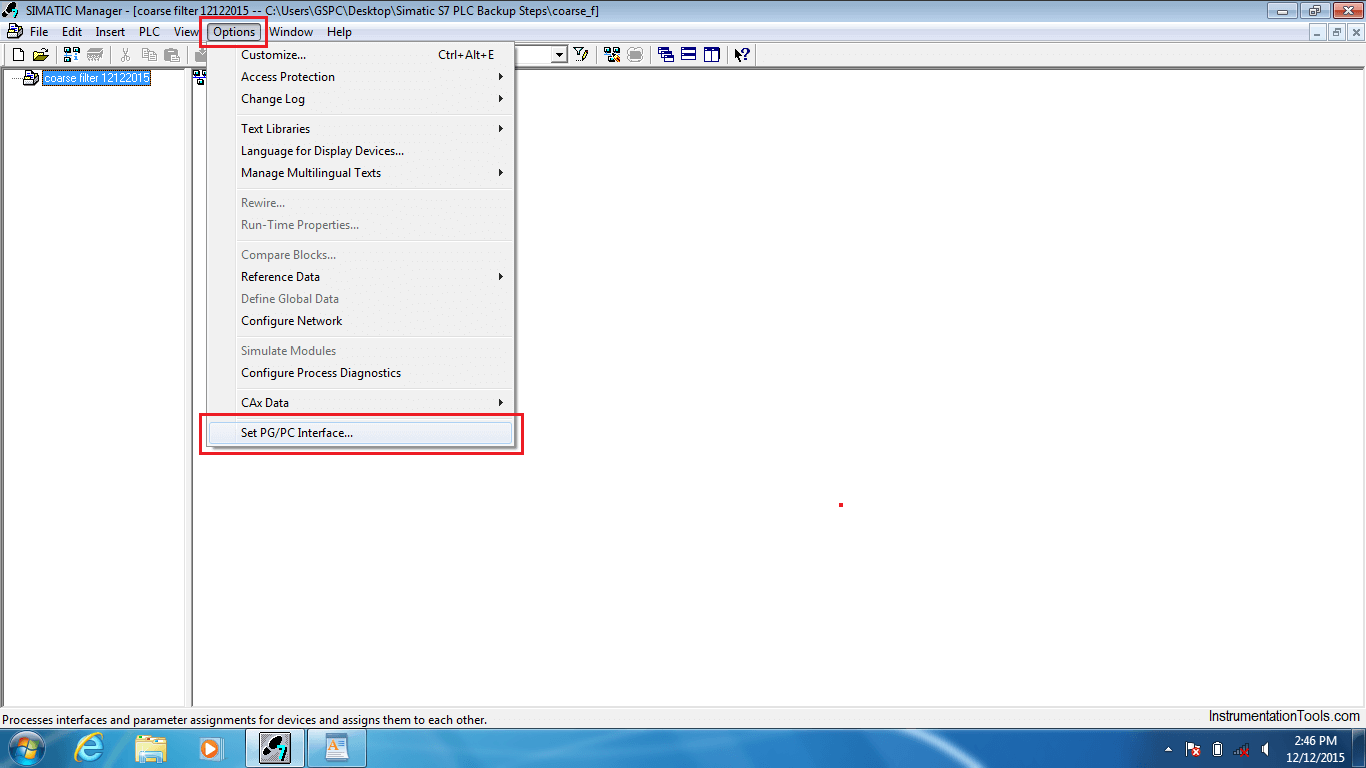Open the toolbar filter dropdown arrow
1366x768 pixels.
tap(560, 55)
